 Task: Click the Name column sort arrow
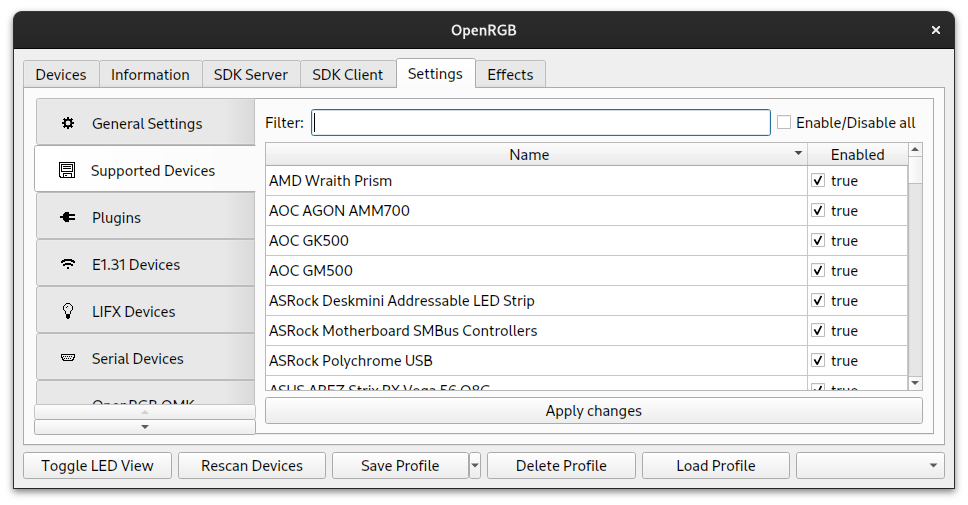(798, 152)
